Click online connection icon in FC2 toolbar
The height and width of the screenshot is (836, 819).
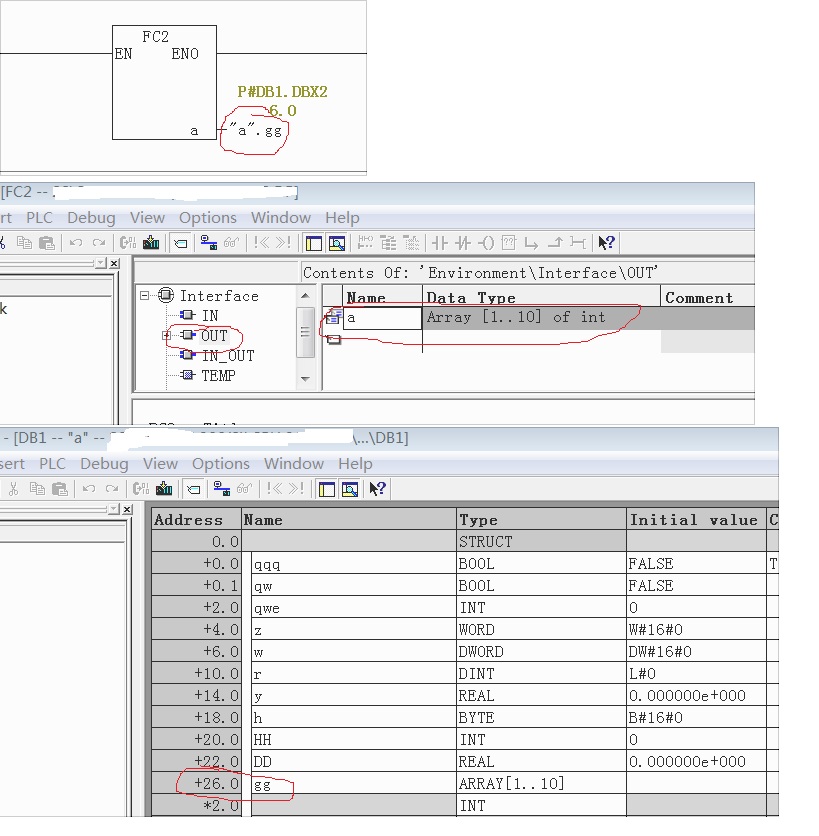coord(208,243)
